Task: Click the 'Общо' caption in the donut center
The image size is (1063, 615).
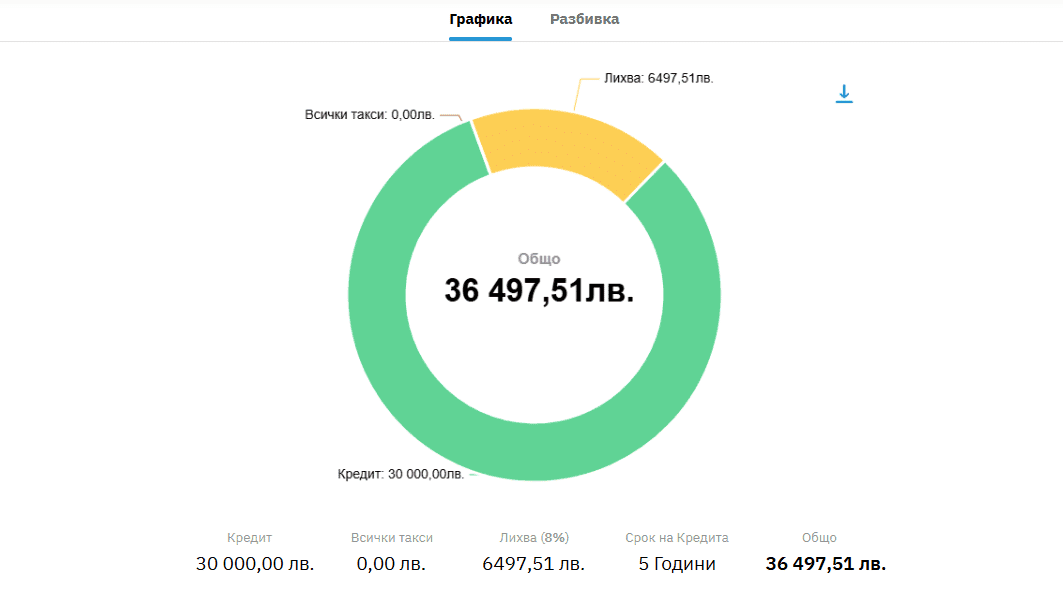Action: tap(539, 259)
